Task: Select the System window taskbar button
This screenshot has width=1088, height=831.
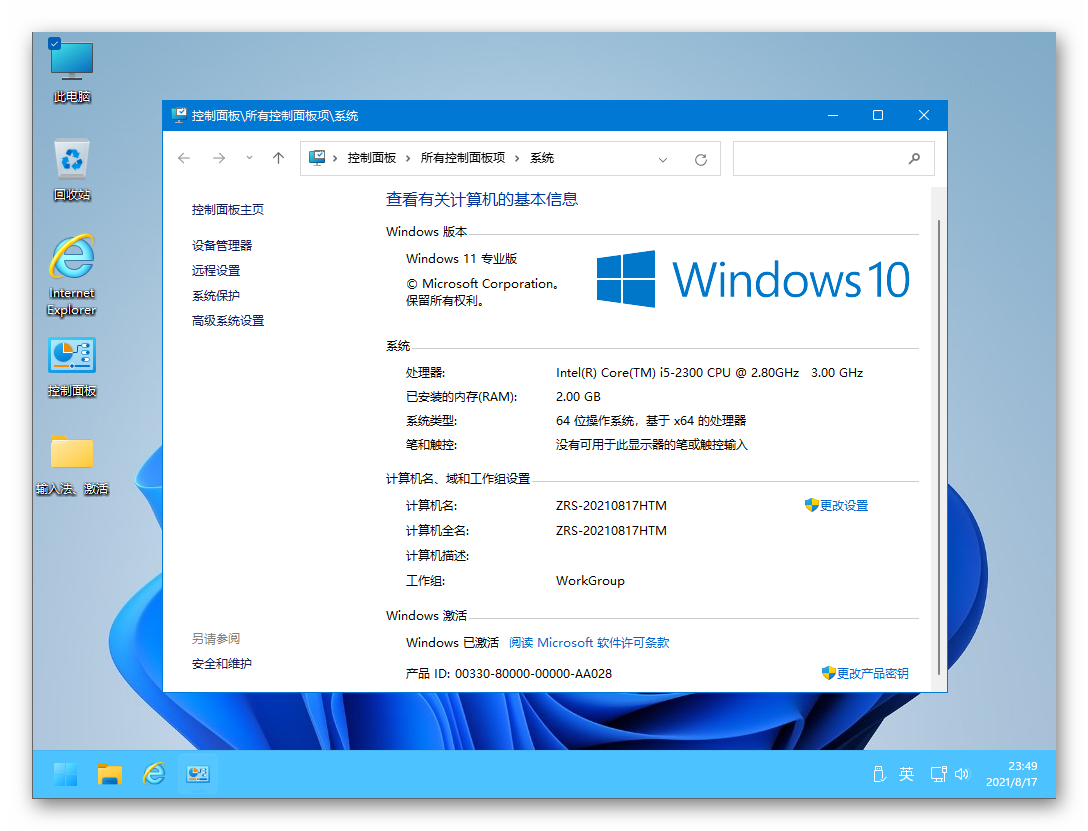Action: click(198, 774)
